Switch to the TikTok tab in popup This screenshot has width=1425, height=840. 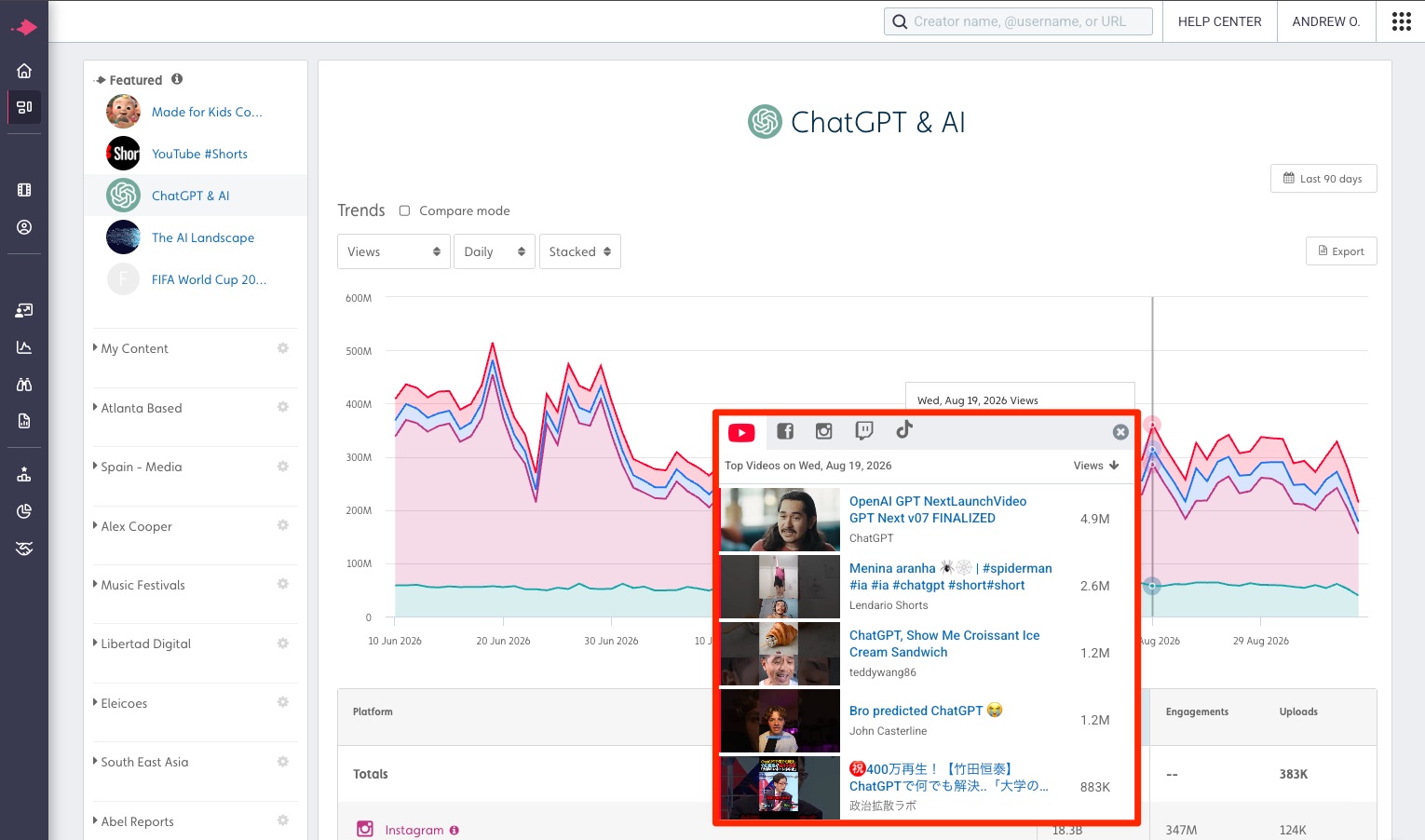903,430
